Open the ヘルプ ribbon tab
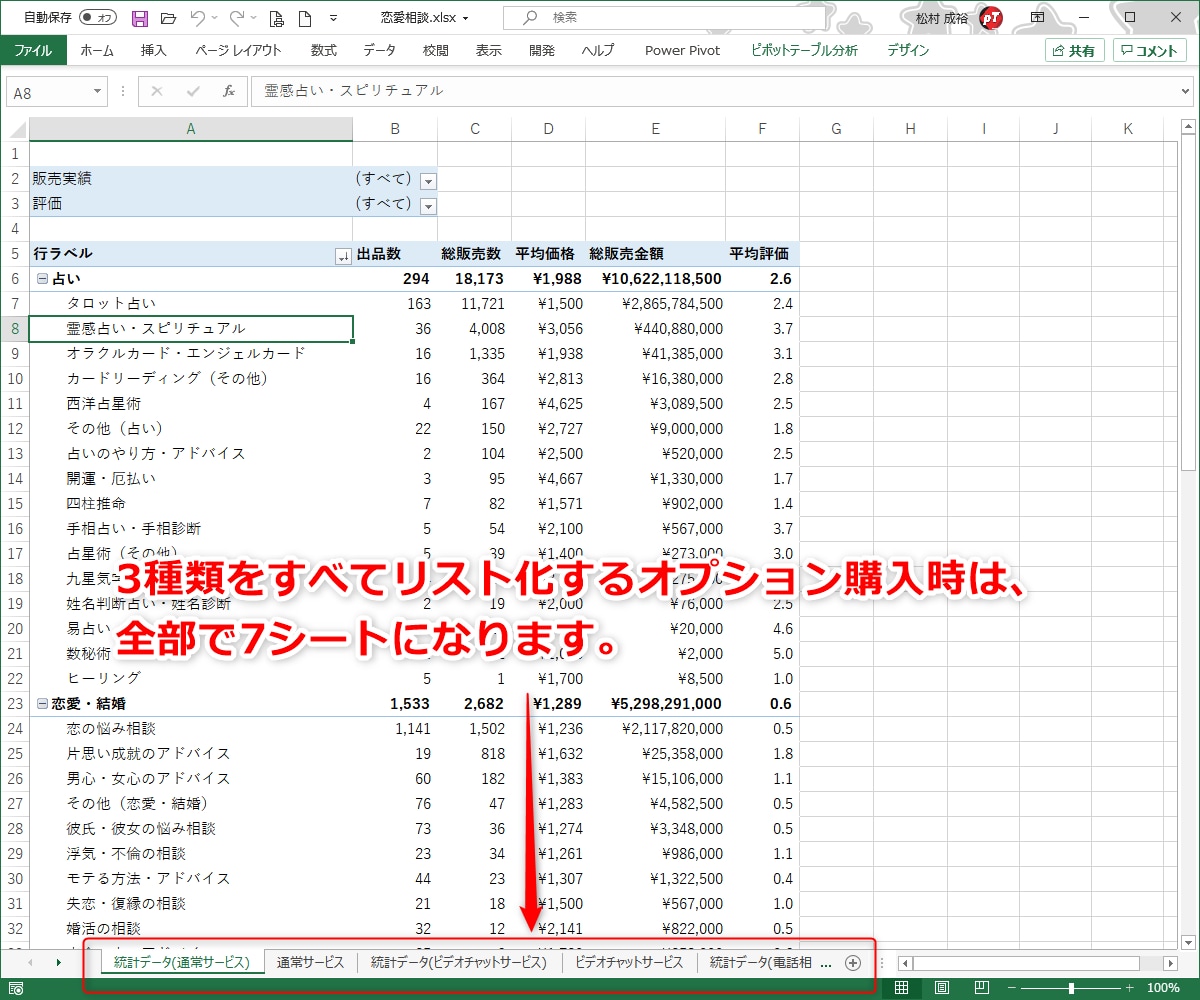Image resolution: width=1200 pixels, height=1000 pixels. coord(598,50)
